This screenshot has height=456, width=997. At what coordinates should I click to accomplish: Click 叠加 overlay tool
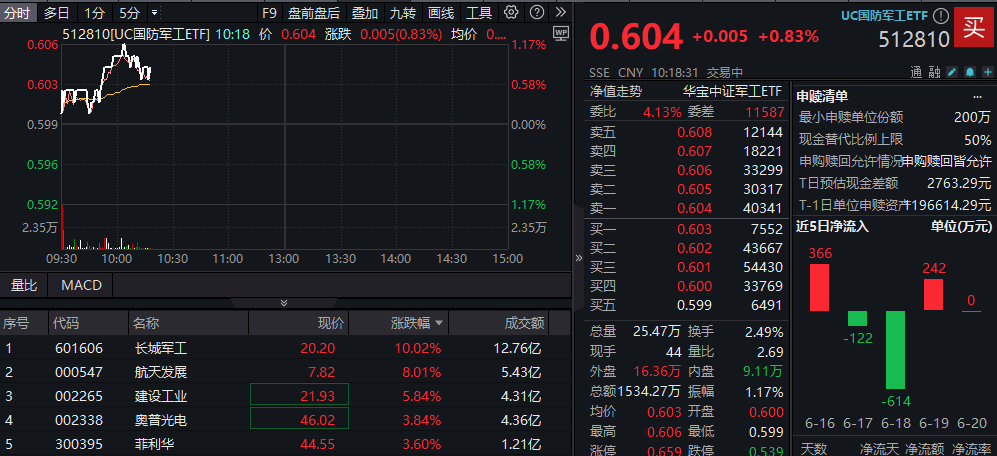click(365, 12)
